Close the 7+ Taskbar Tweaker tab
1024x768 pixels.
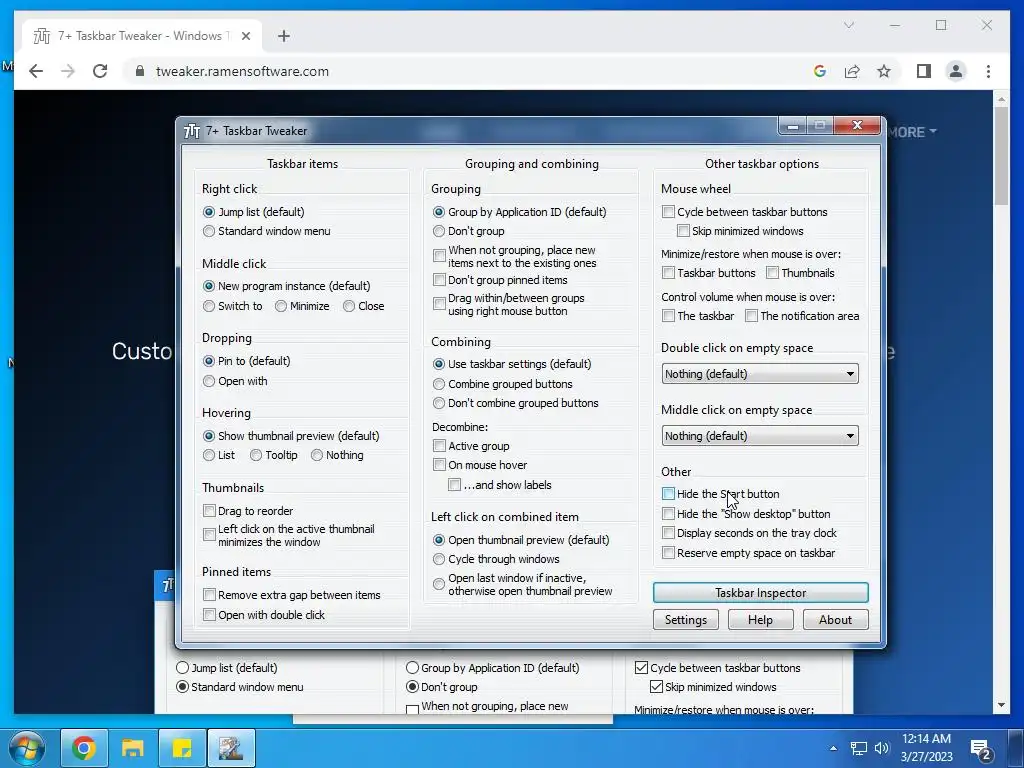(x=246, y=36)
